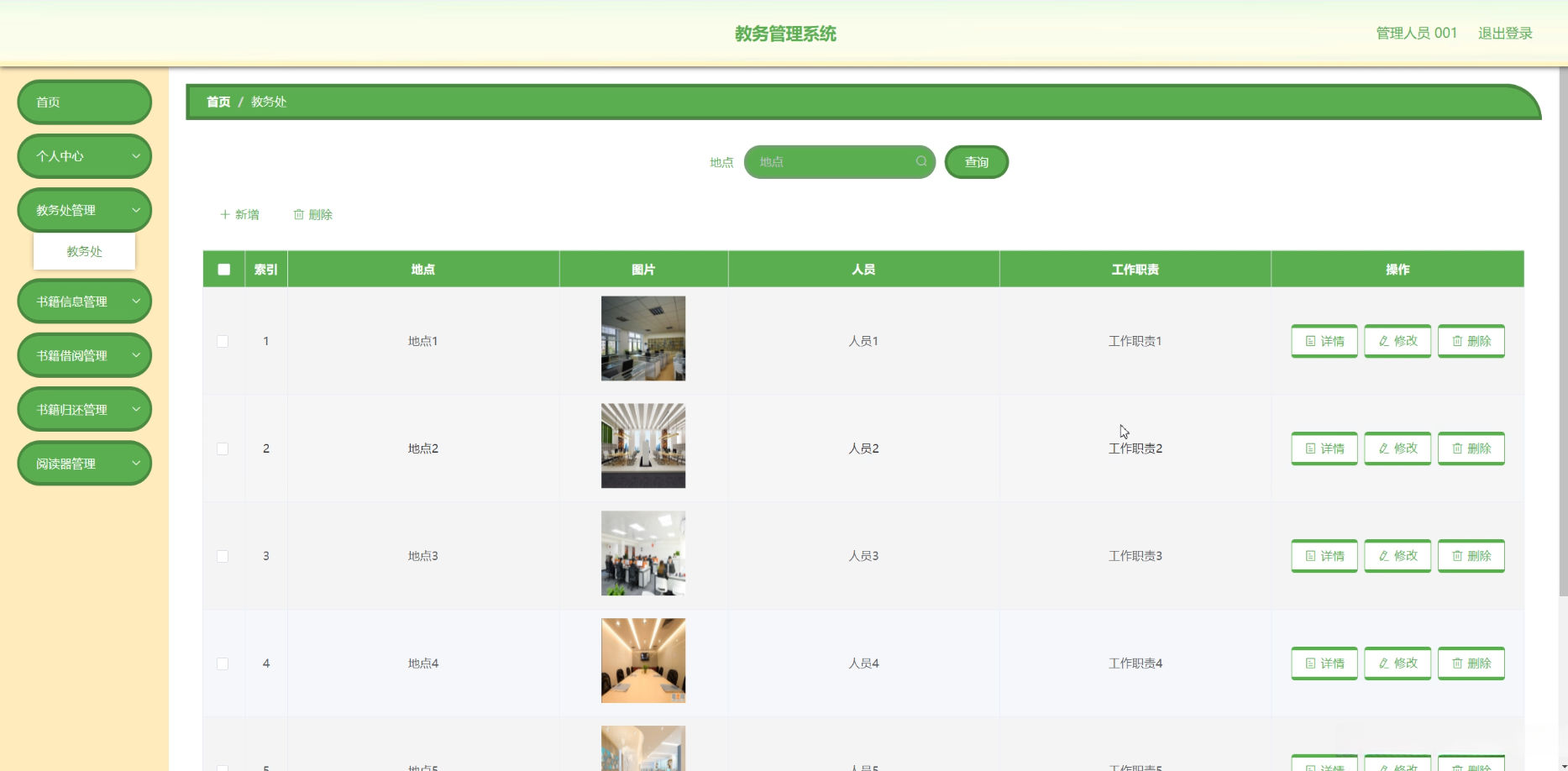Click the 详情 document icon in row 3
This screenshot has height=771, width=1568.
coord(1310,556)
